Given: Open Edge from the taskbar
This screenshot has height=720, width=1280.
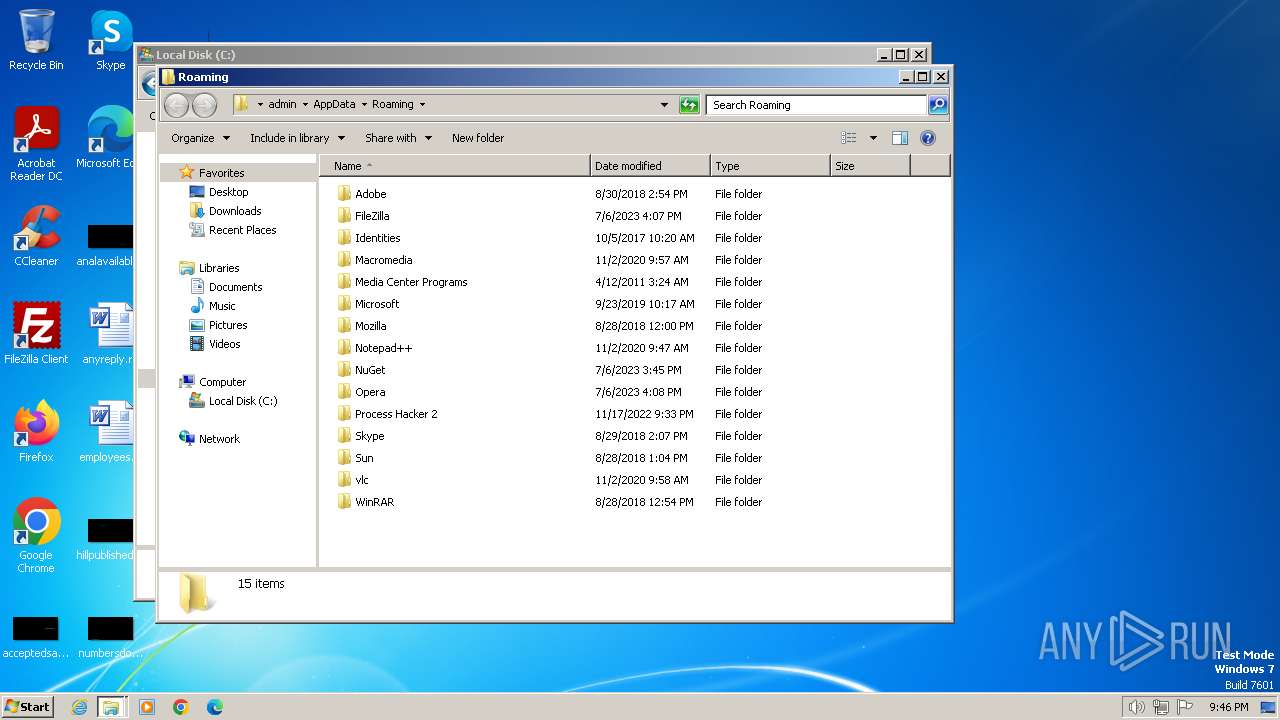Looking at the screenshot, I should pyautogui.click(x=214, y=707).
